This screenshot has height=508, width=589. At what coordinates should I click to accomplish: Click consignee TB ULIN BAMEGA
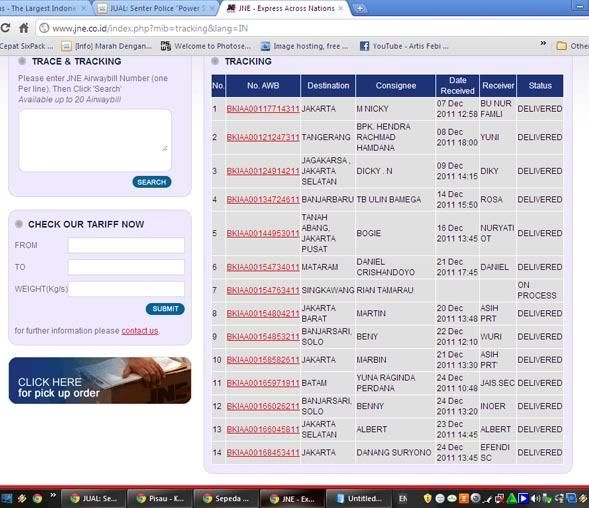[389, 200]
